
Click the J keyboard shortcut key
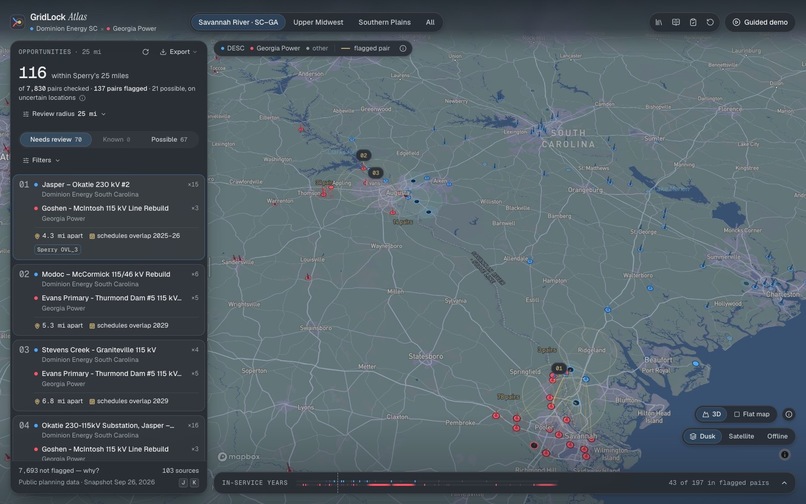click(183, 482)
